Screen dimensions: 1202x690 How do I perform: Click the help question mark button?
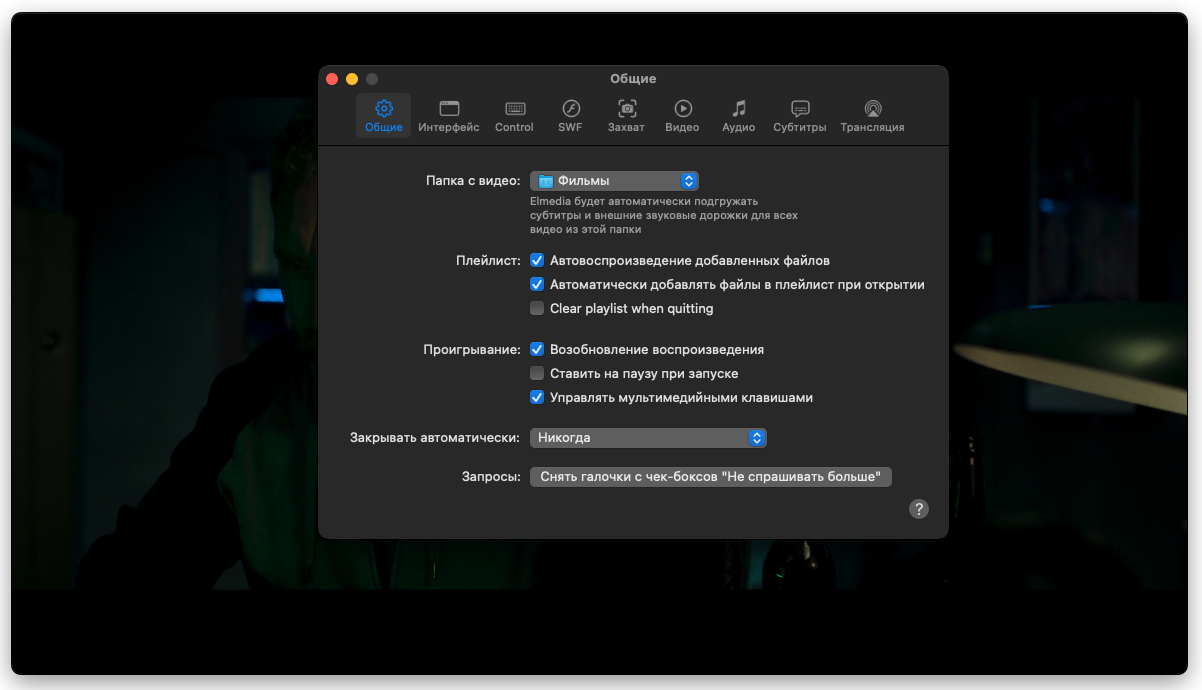pyautogui.click(x=919, y=509)
